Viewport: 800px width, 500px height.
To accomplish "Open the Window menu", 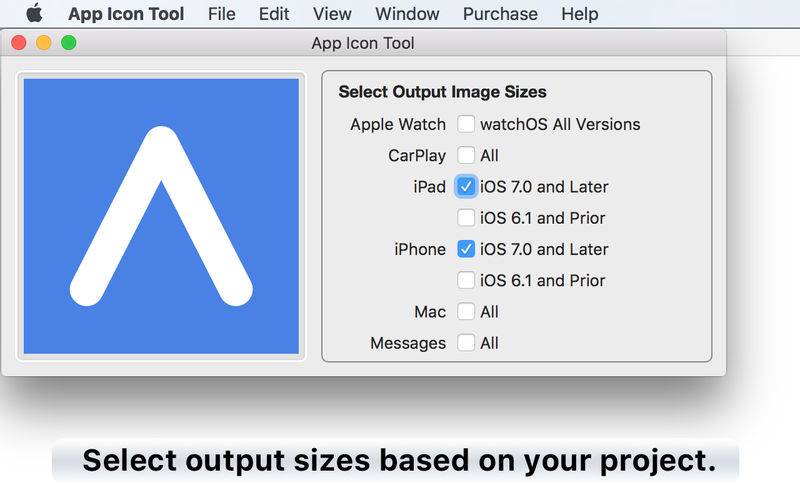I will point(407,14).
